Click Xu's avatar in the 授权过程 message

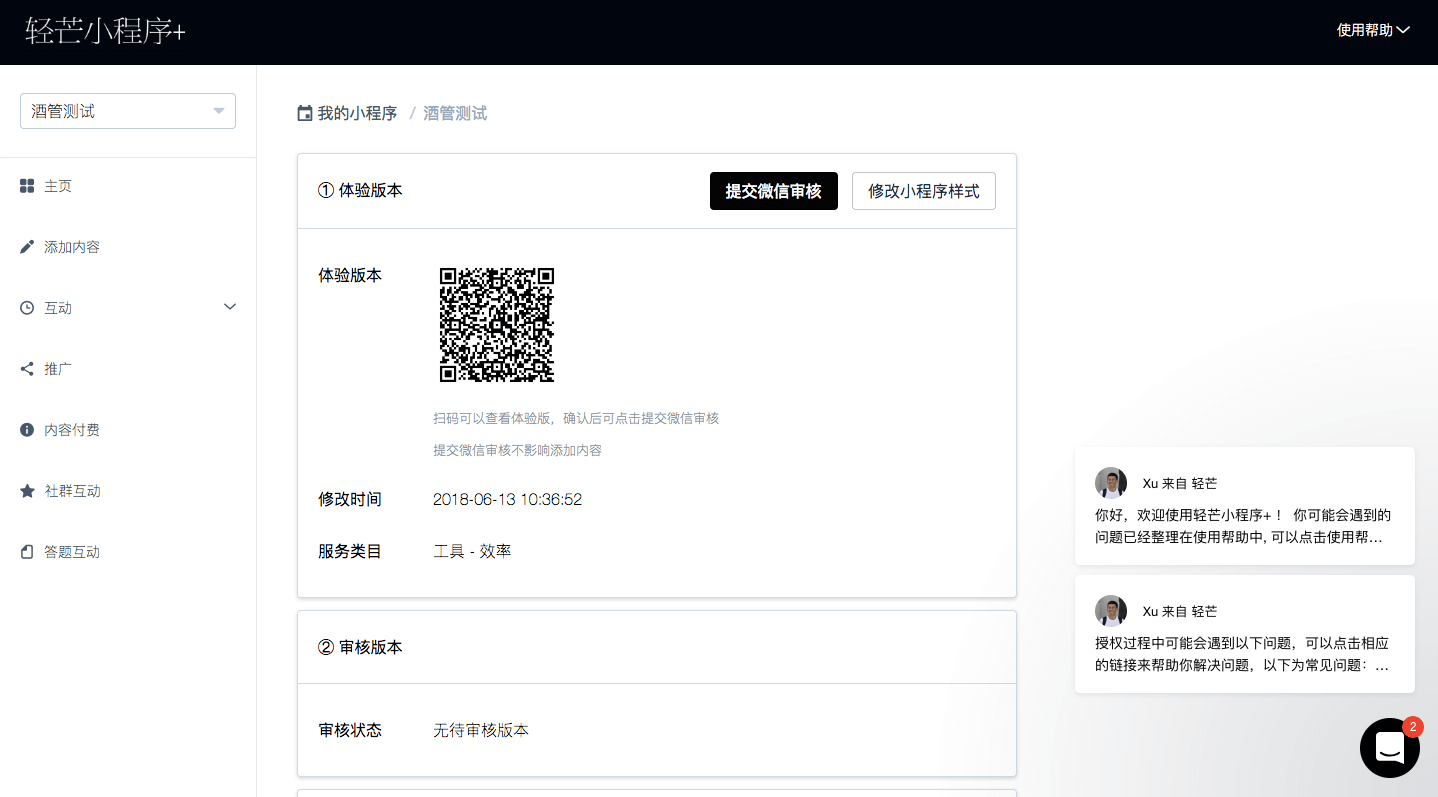pos(1111,611)
